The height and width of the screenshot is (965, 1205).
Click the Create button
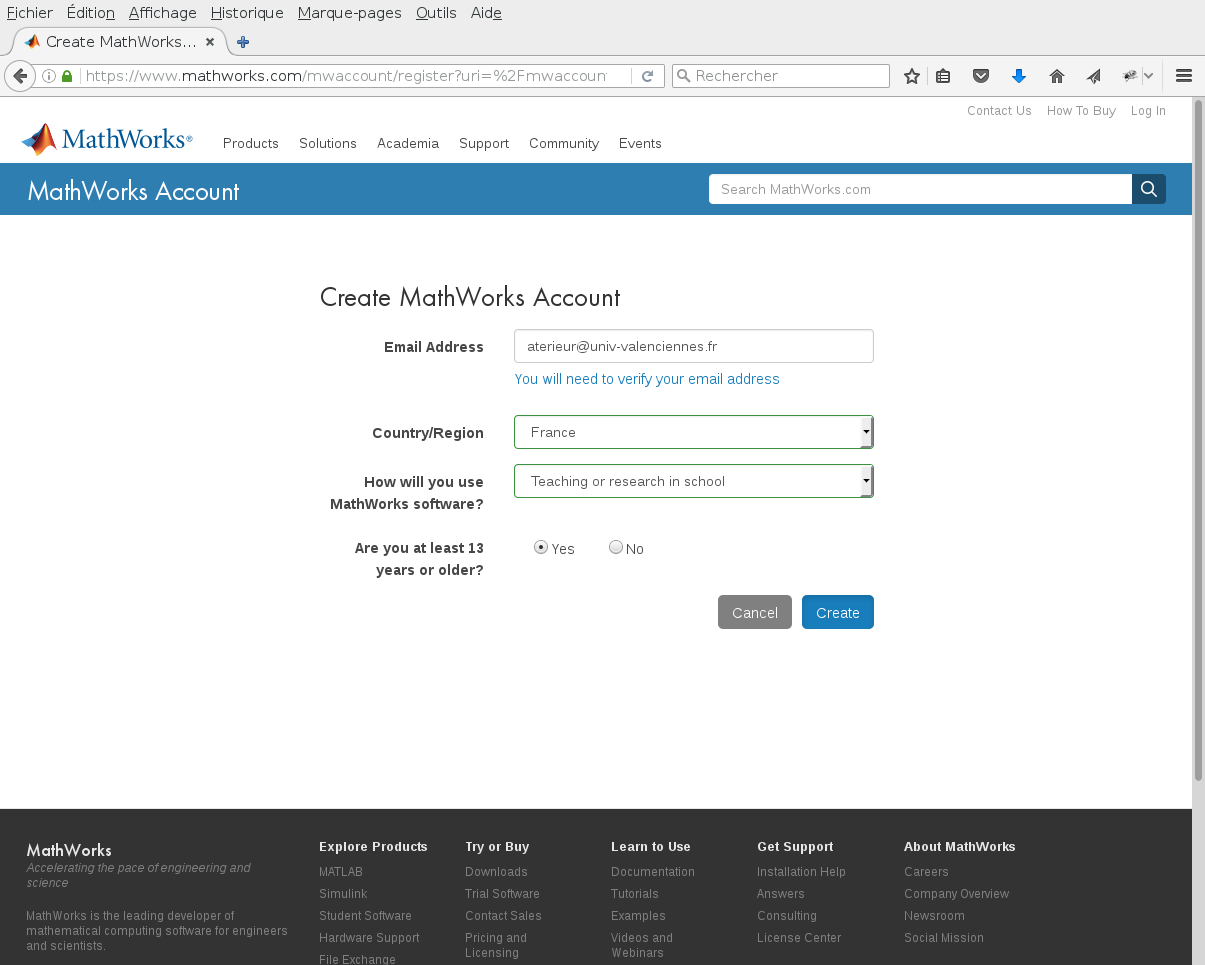838,612
